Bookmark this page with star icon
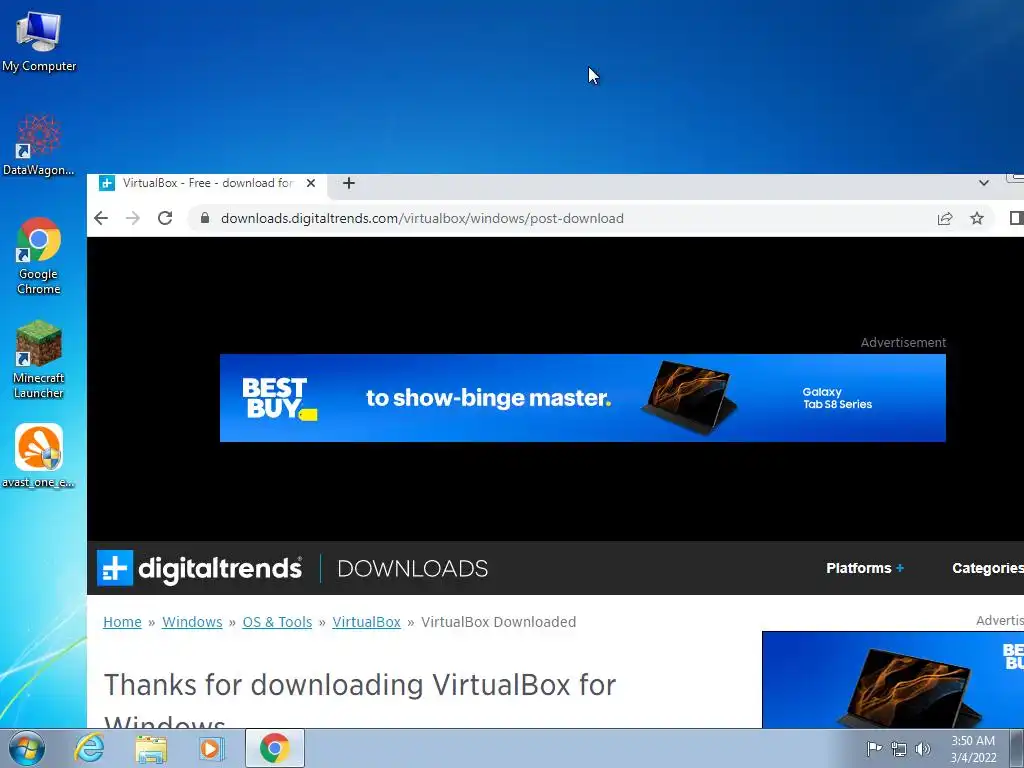 pyautogui.click(x=977, y=218)
